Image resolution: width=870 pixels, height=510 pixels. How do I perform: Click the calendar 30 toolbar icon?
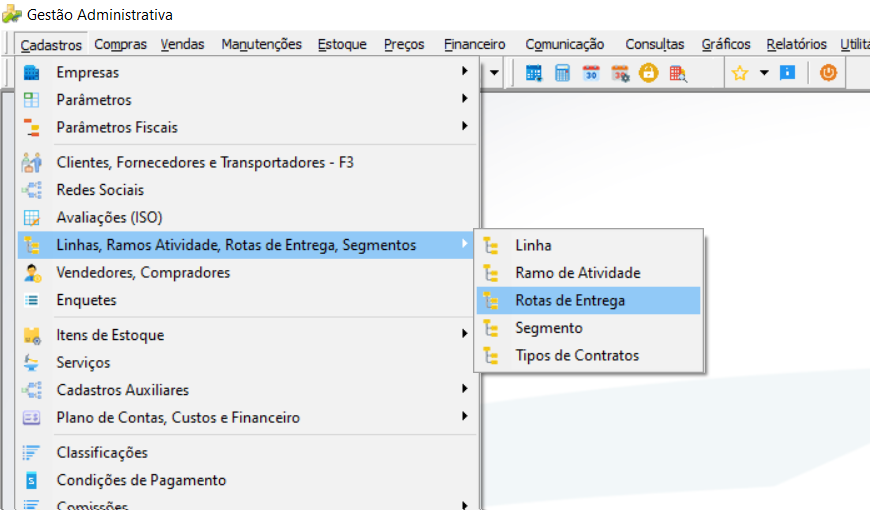click(x=591, y=73)
